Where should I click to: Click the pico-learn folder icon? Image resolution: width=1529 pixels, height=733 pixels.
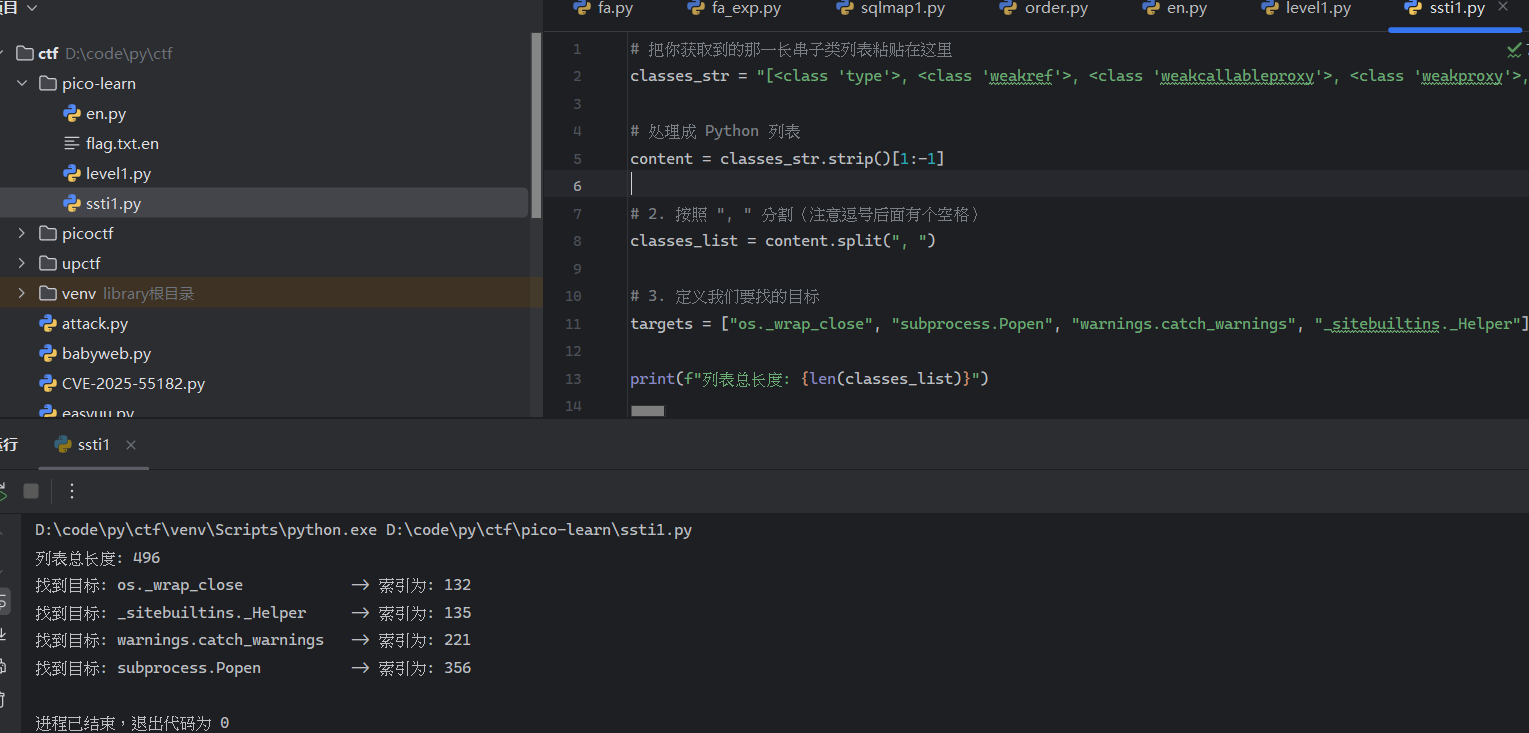[x=47, y=84]
